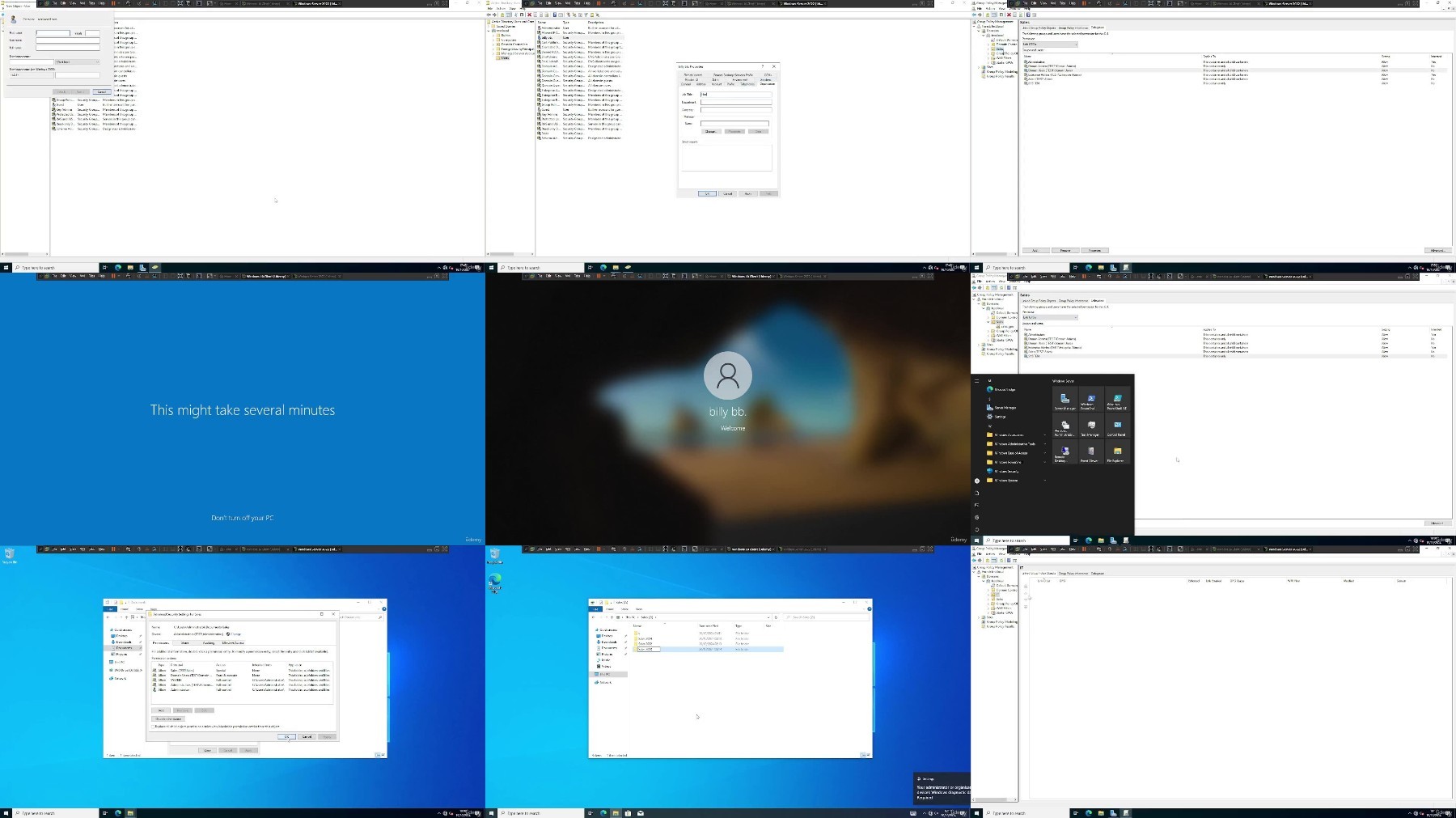Tick the Replace all child object permission entries checkbox
Viewport: 1456px width, 818px height.
154,726
